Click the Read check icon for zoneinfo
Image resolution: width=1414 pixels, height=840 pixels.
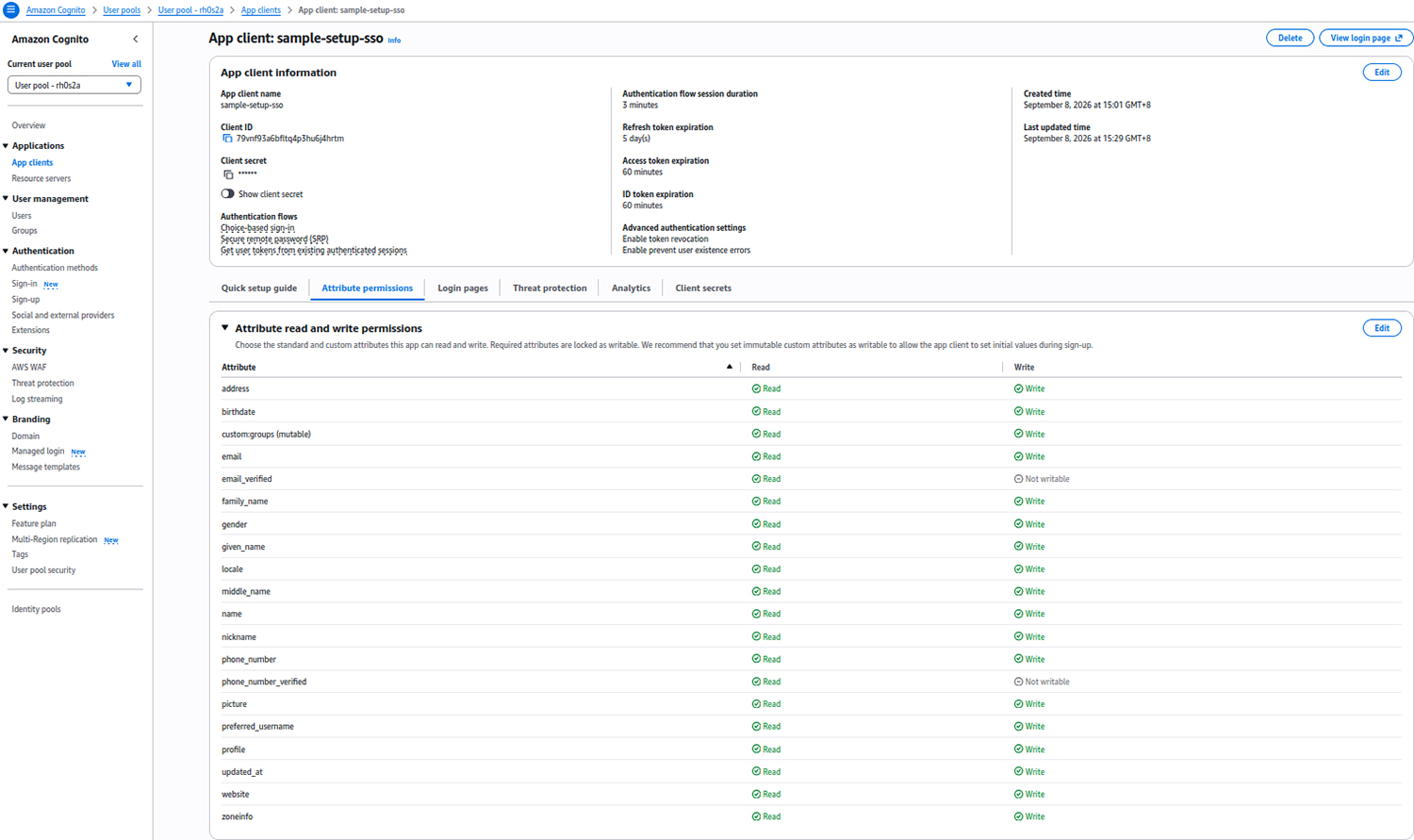[x=756, y=816]
